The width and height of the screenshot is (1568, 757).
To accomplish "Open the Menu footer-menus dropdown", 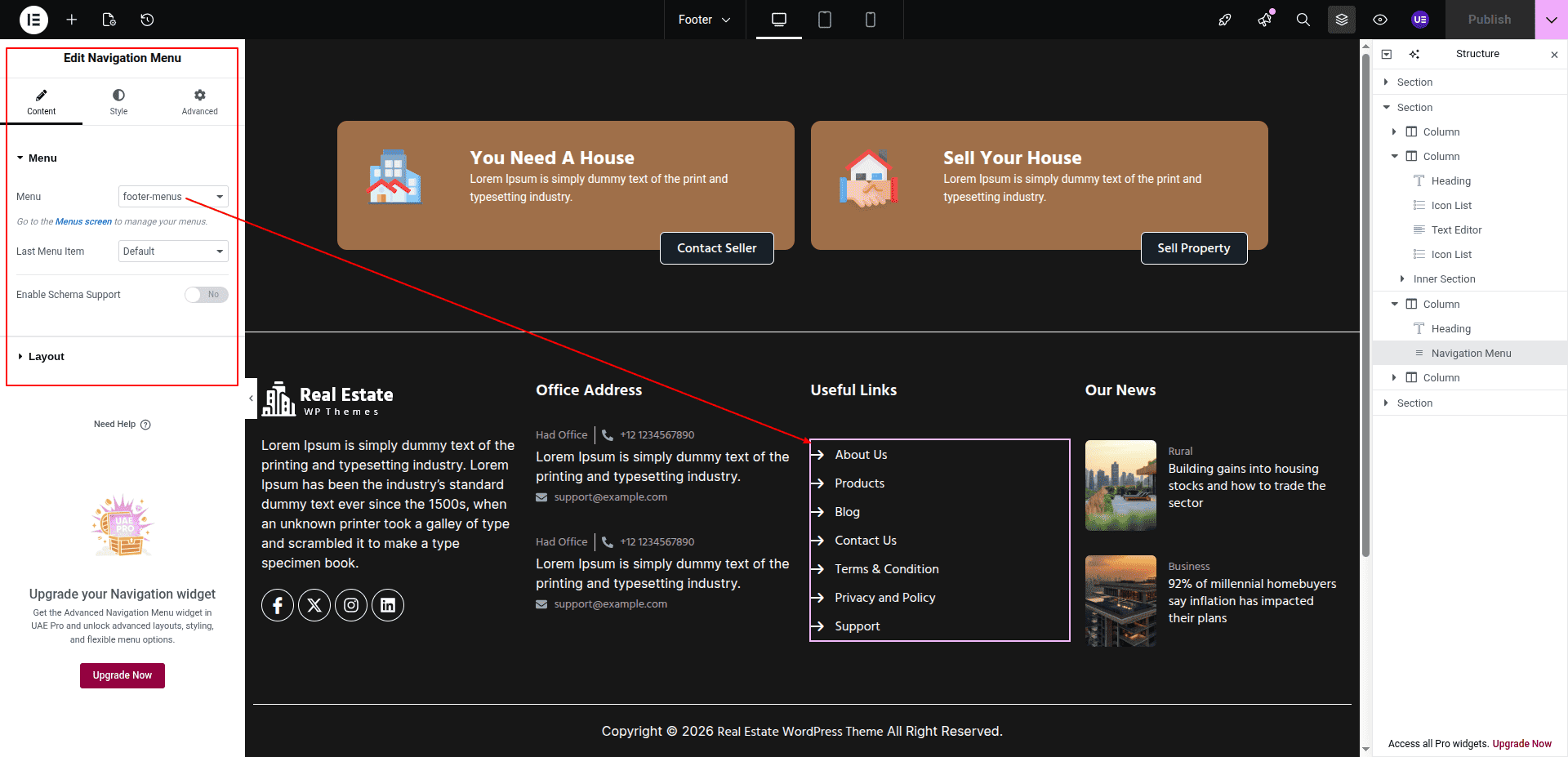I will point(173,197).
